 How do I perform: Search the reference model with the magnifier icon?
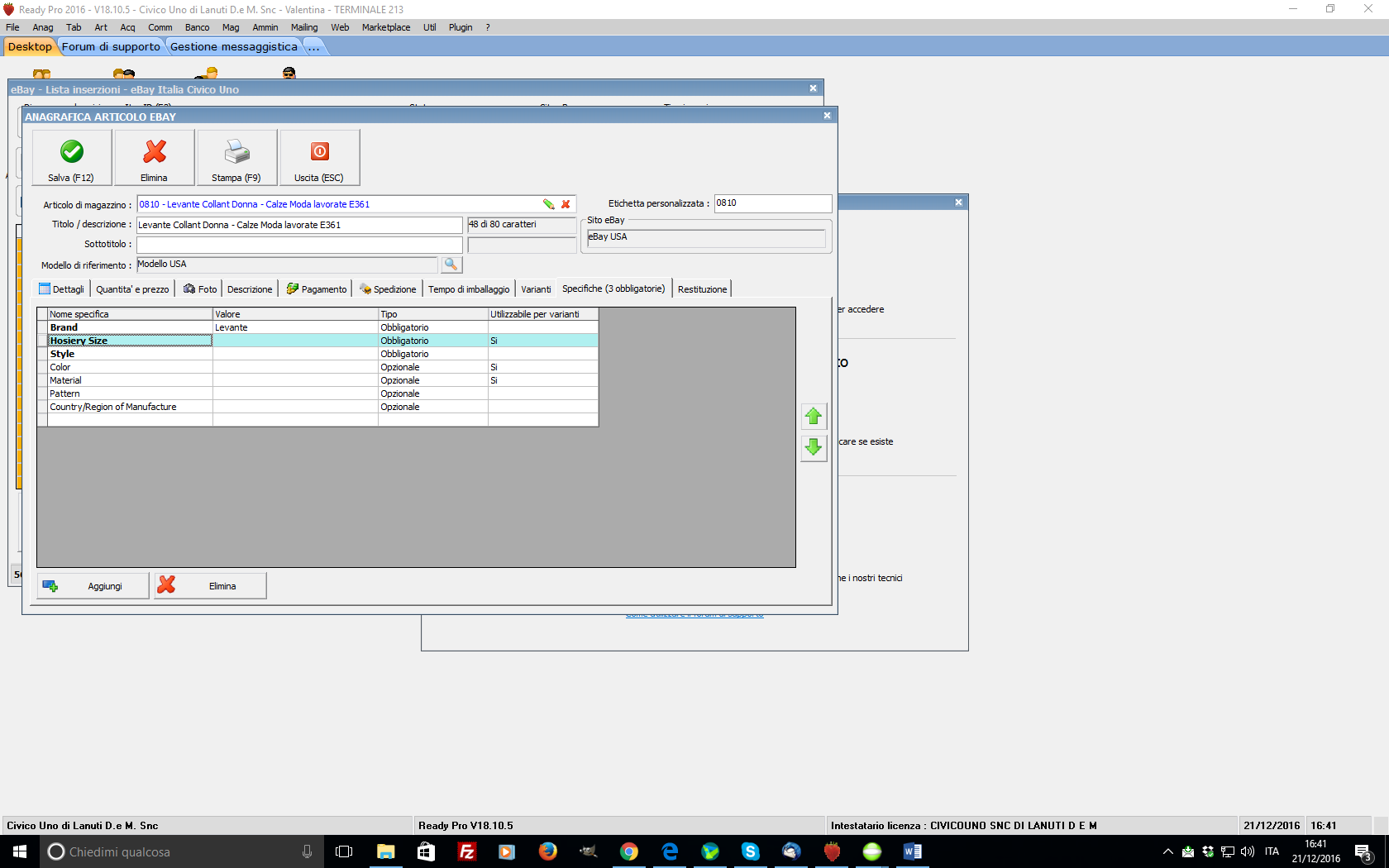click(451, 265)
